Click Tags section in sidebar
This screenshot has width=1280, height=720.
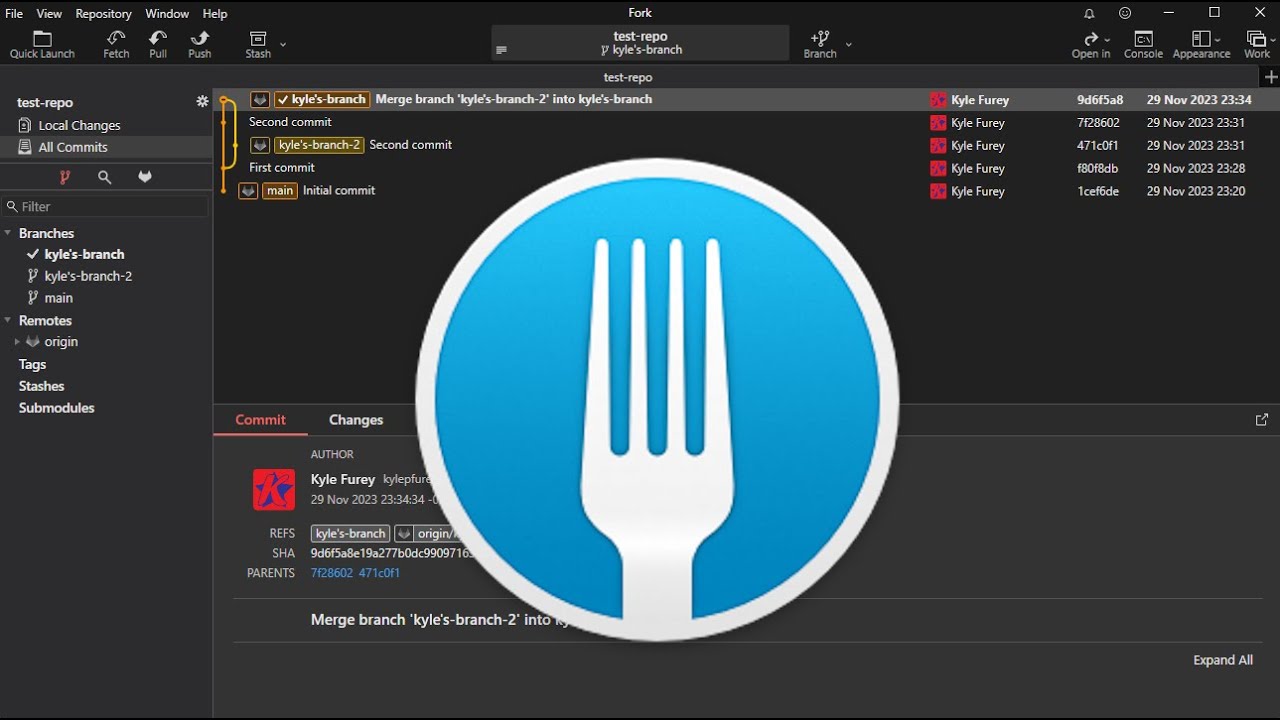tap(32, 364)
